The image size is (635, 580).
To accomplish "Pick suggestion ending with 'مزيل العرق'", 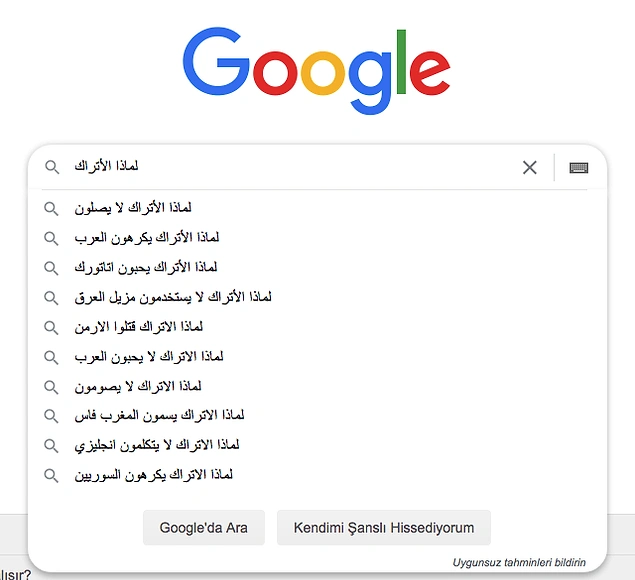I will 173,297.
